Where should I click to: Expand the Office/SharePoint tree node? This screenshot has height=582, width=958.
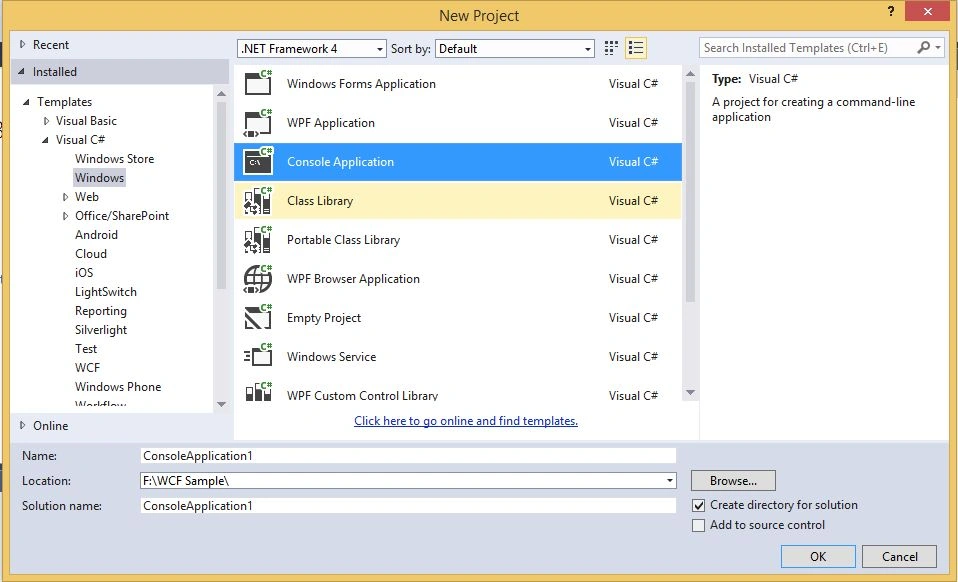[65, 216]
